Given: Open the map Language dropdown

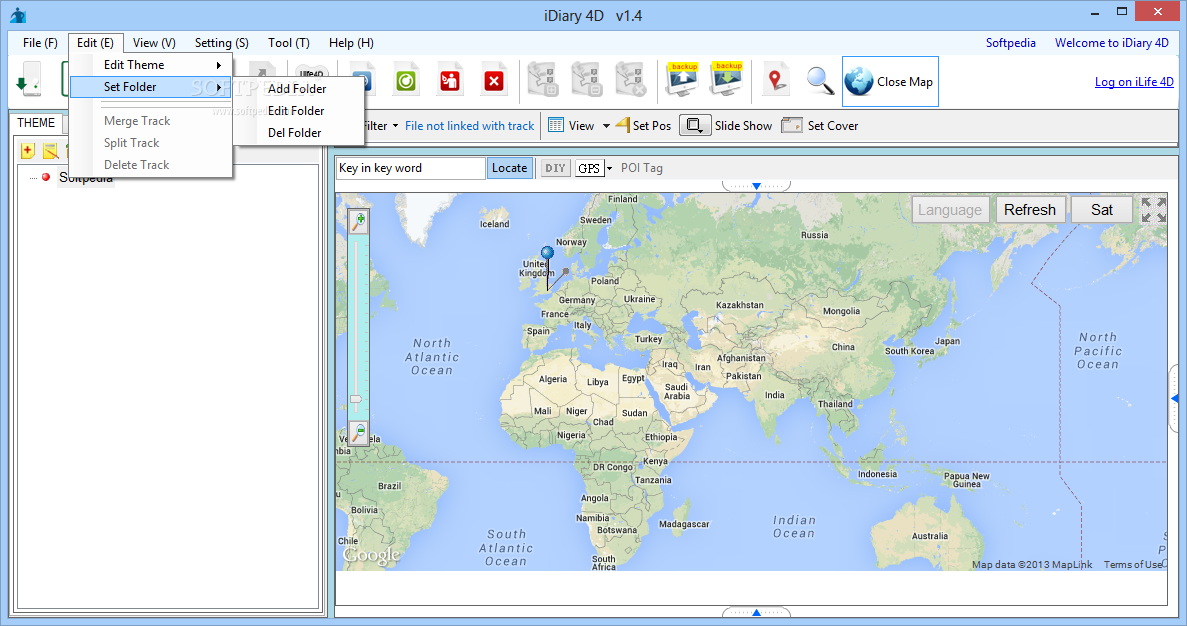Looking at the screenshot, I should coord(950,210).
